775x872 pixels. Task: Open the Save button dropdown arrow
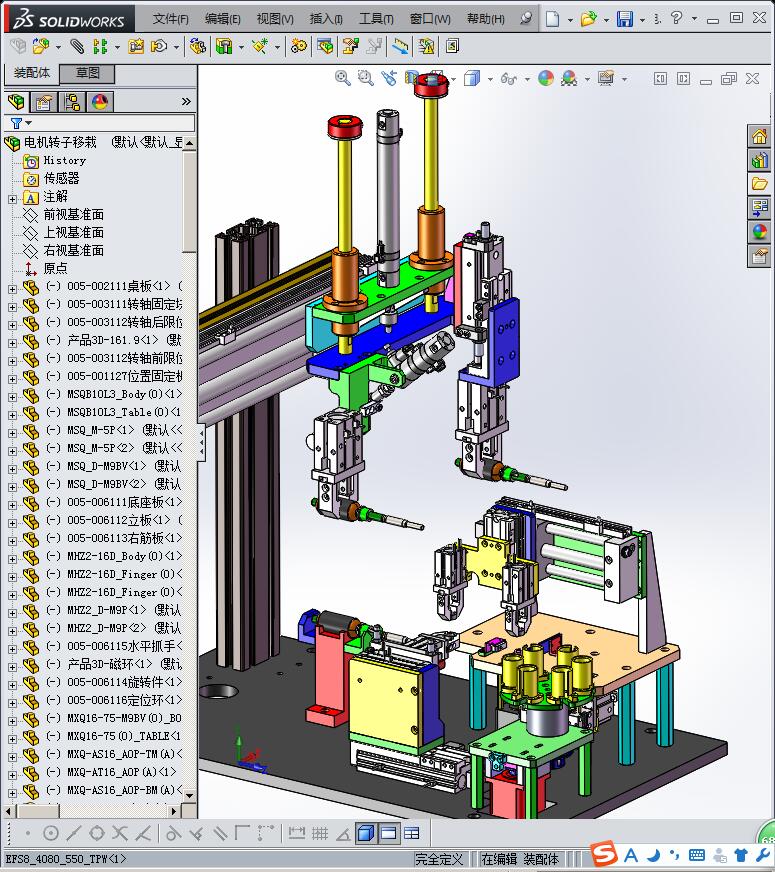click(642, 20)
